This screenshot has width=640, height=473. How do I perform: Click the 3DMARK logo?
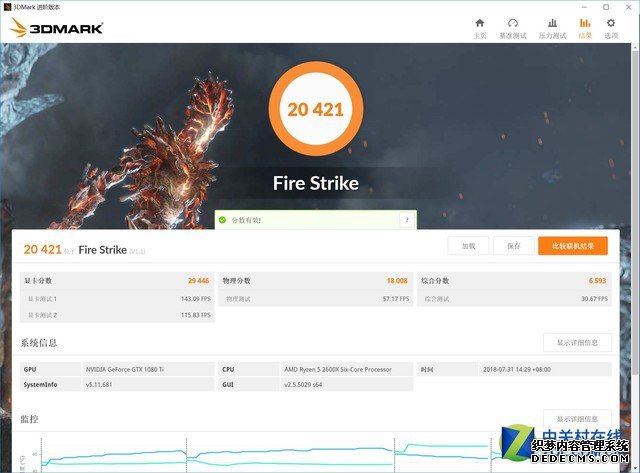point(56,28)
